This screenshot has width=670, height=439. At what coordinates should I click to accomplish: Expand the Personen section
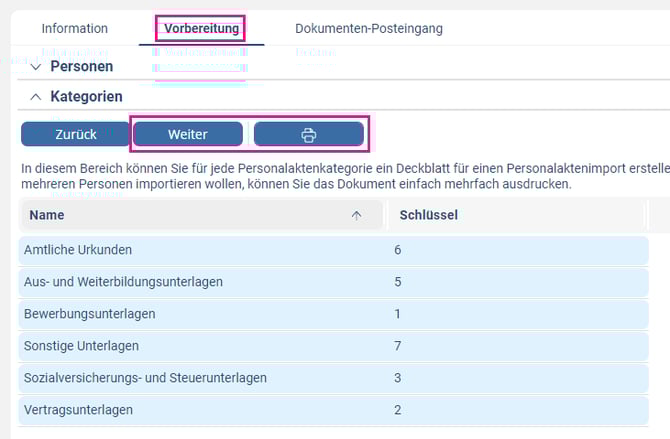coord(37,66)
